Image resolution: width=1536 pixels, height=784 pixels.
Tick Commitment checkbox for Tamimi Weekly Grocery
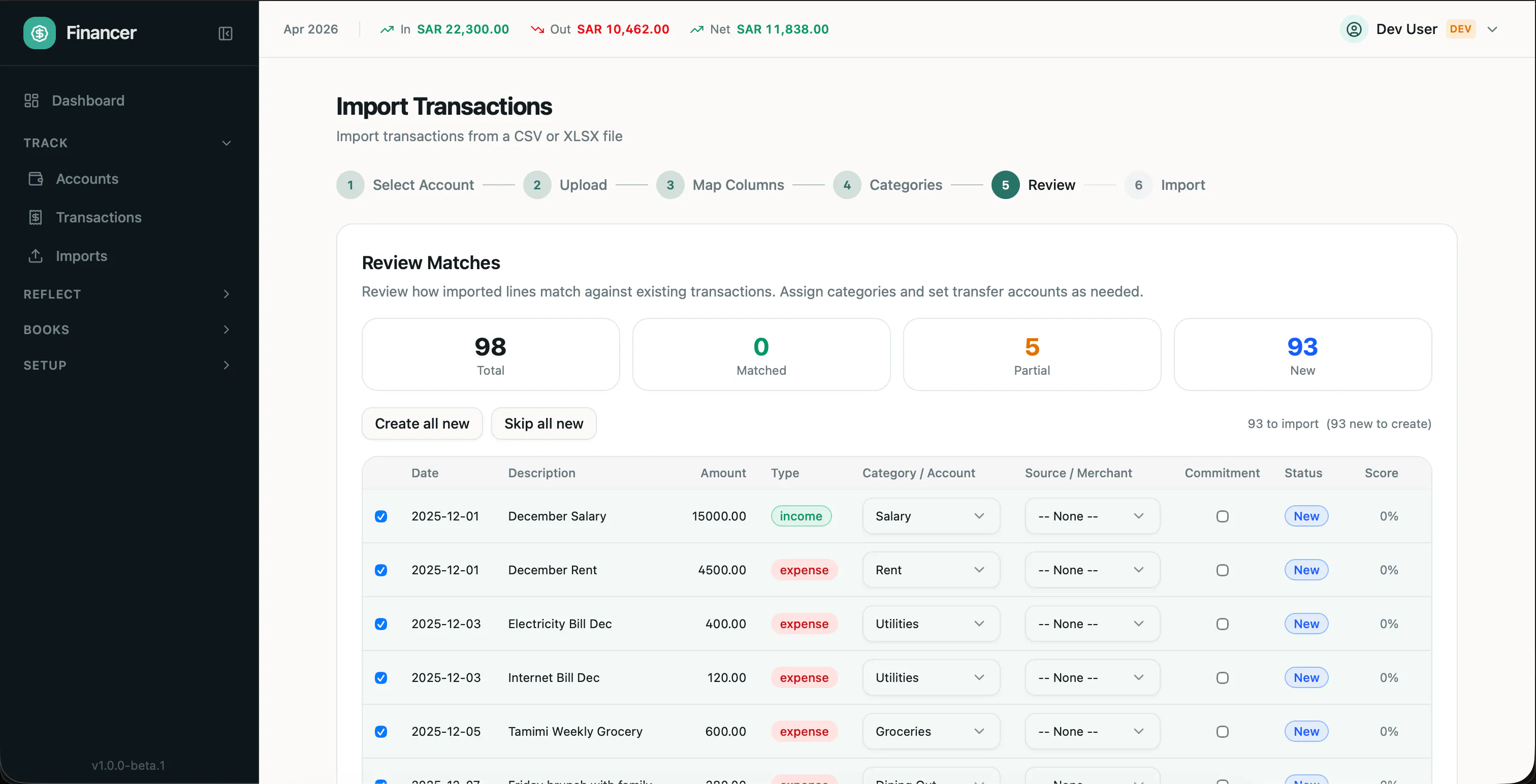pos(1223,732)
